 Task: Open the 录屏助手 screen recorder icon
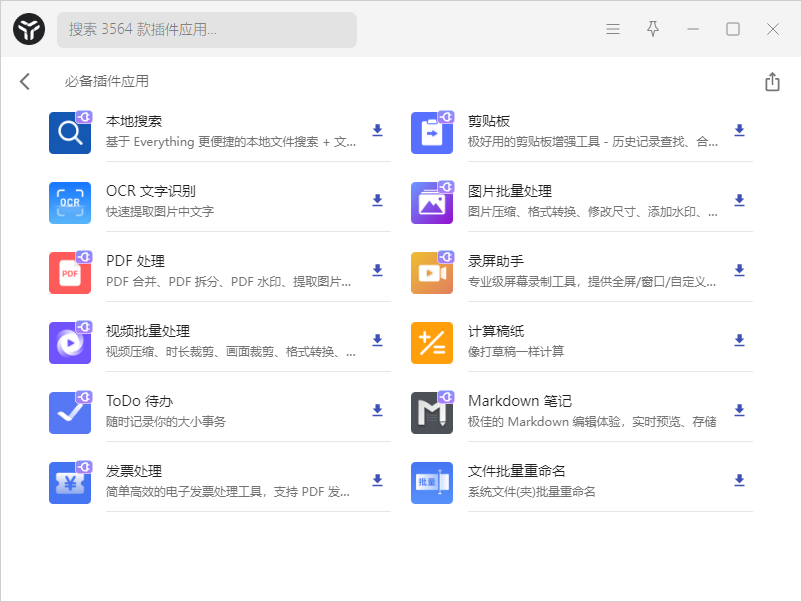point(431,271)
